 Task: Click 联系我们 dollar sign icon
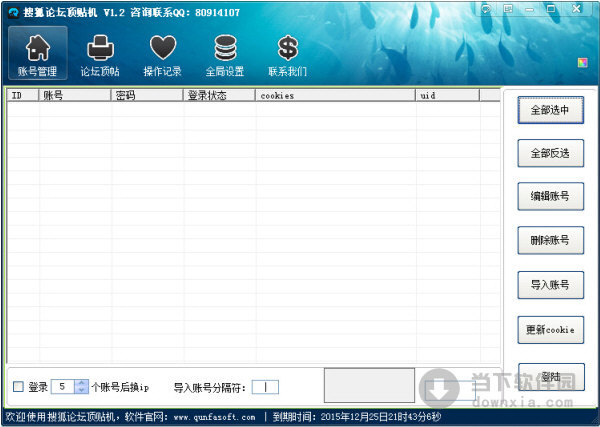coord(287,56)
